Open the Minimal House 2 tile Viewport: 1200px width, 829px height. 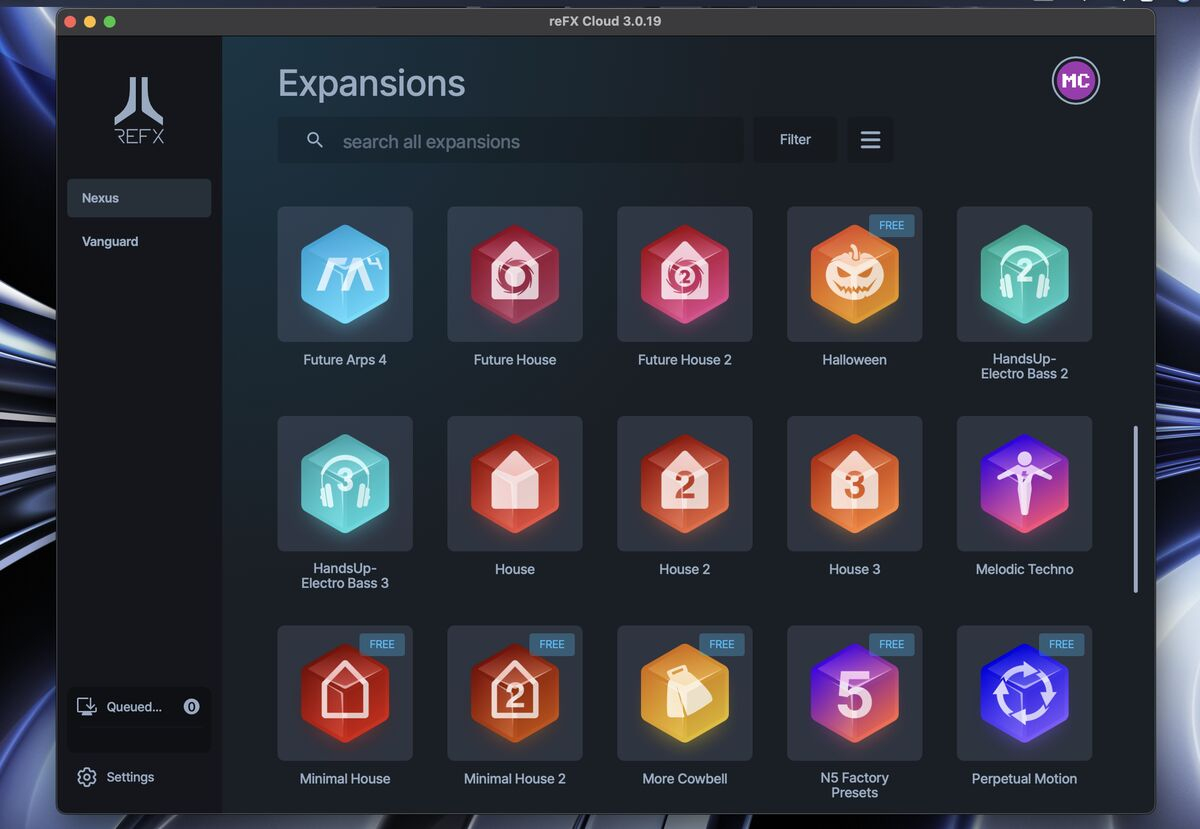[514, 693]
